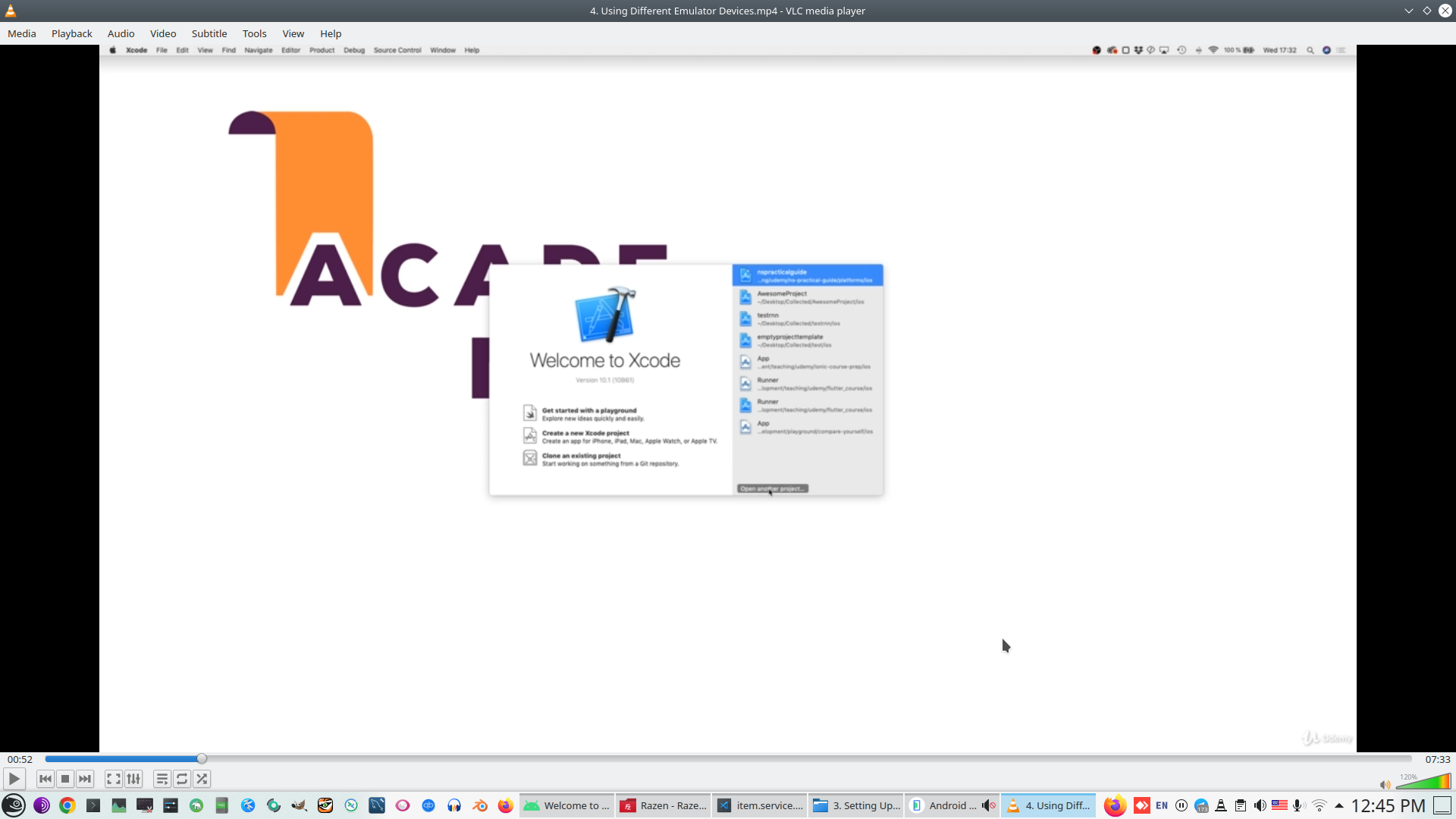
Task: Mute audio via speaker icon
Action: click(1385, 785)
